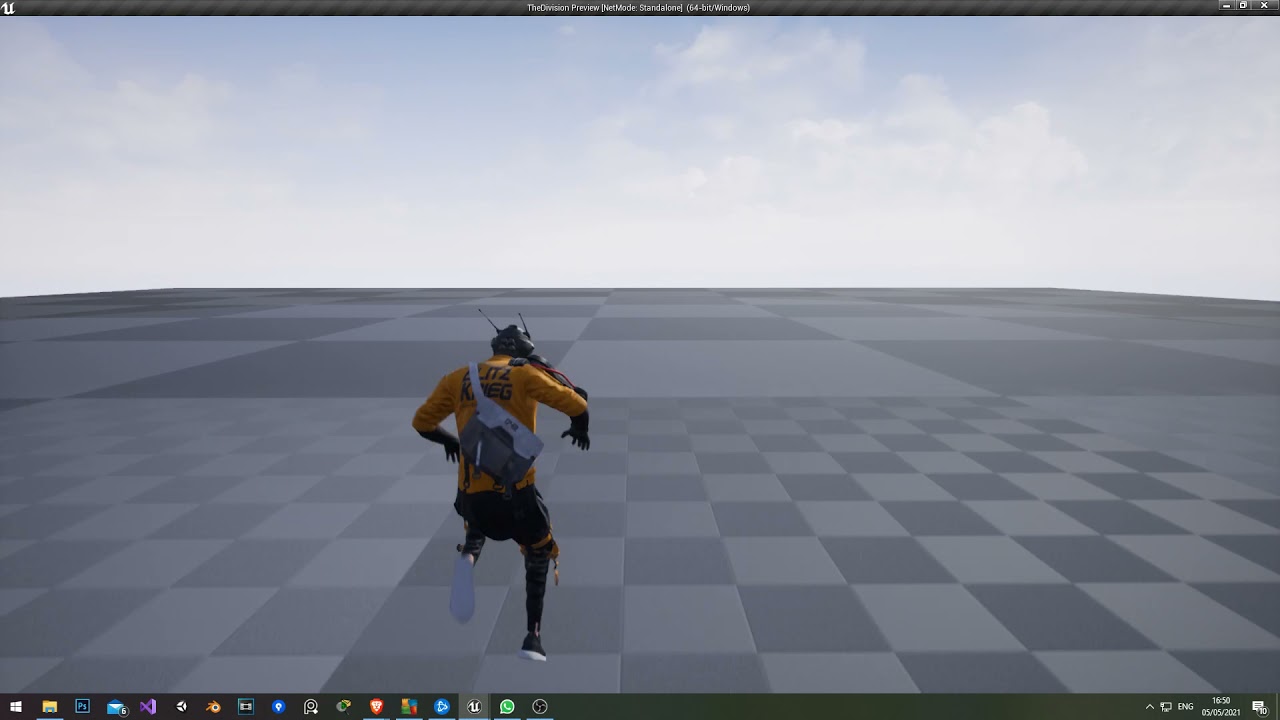Open File Explorer from the taskbar
The height and width of the screenshot is (720, 1280).
[49, 707]
